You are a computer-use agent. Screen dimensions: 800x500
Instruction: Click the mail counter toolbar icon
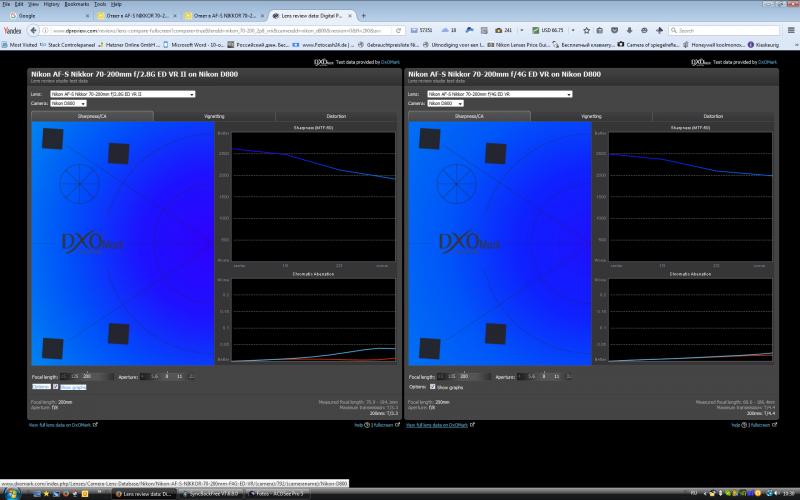point(422,31)
